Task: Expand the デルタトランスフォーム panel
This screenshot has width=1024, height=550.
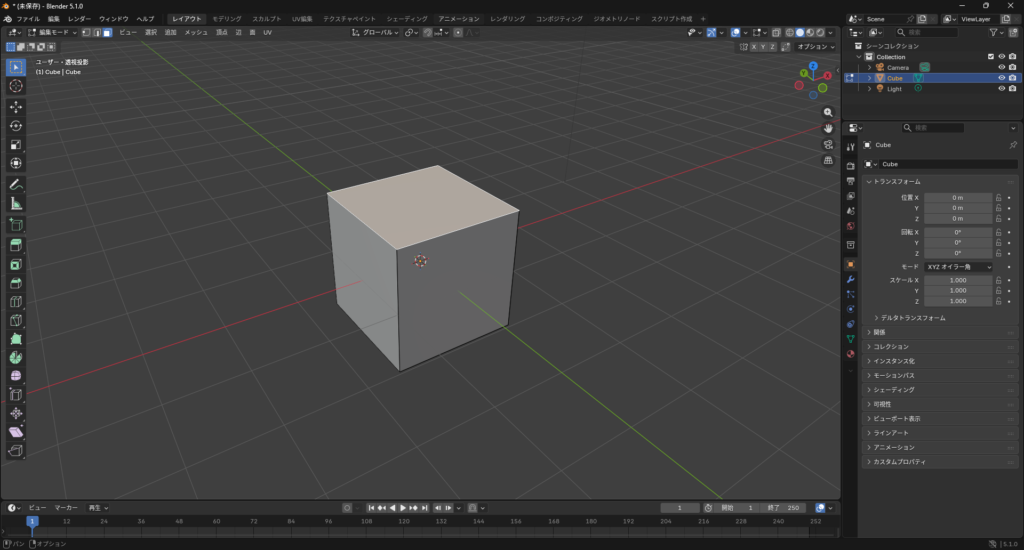Action: tap(910, 317)
